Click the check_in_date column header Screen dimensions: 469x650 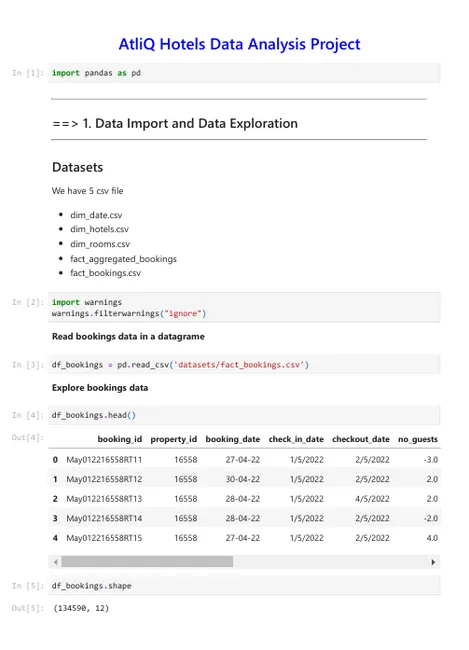tap(296, 439)
